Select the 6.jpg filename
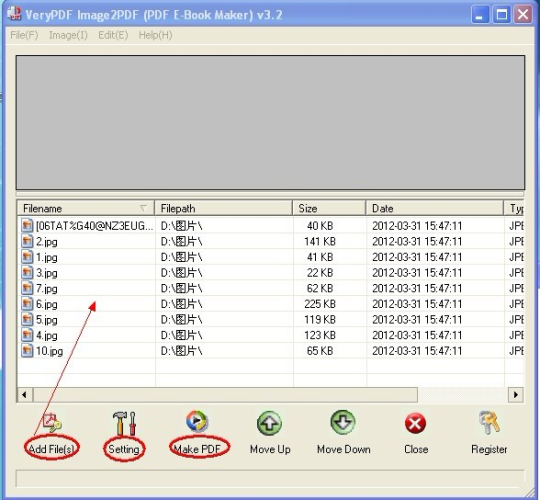540x500 pixels. (x=47, y=304)
